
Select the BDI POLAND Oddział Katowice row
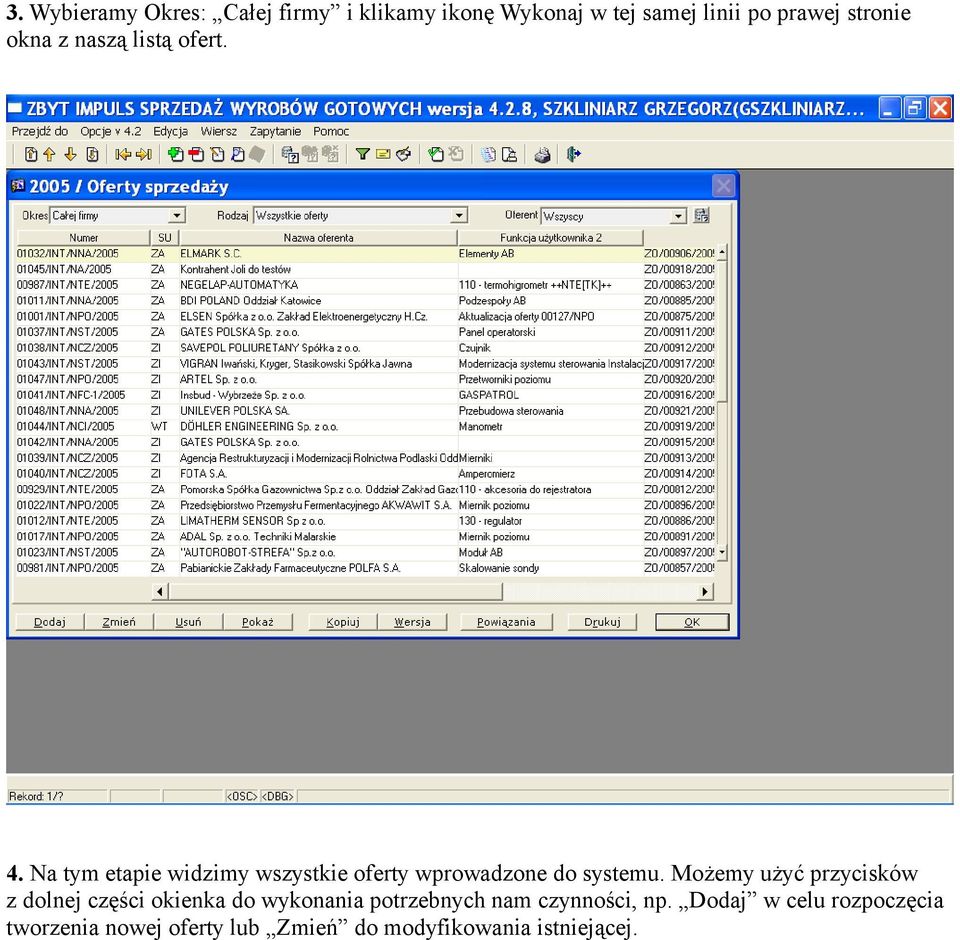point(366,301)
